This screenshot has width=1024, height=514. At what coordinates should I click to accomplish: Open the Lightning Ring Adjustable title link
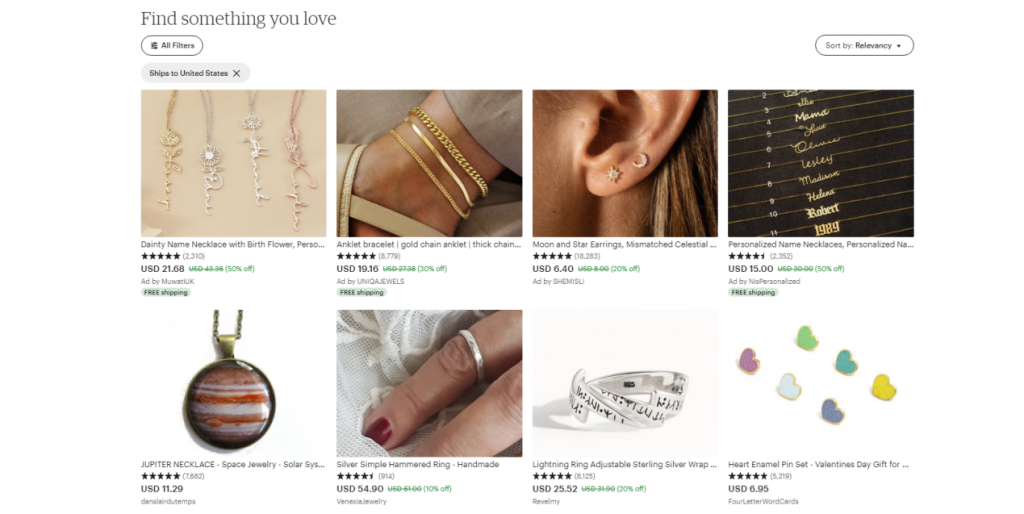tap(625, 464)
